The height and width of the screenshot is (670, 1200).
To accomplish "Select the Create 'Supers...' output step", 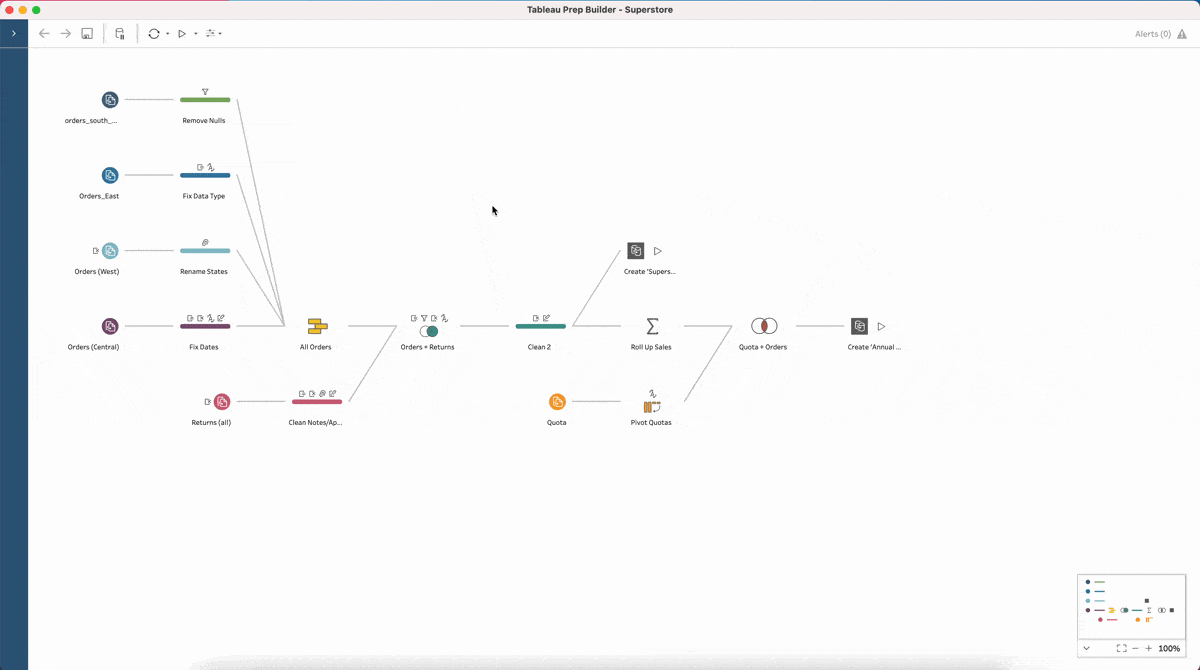I will (x=636, y=251).
